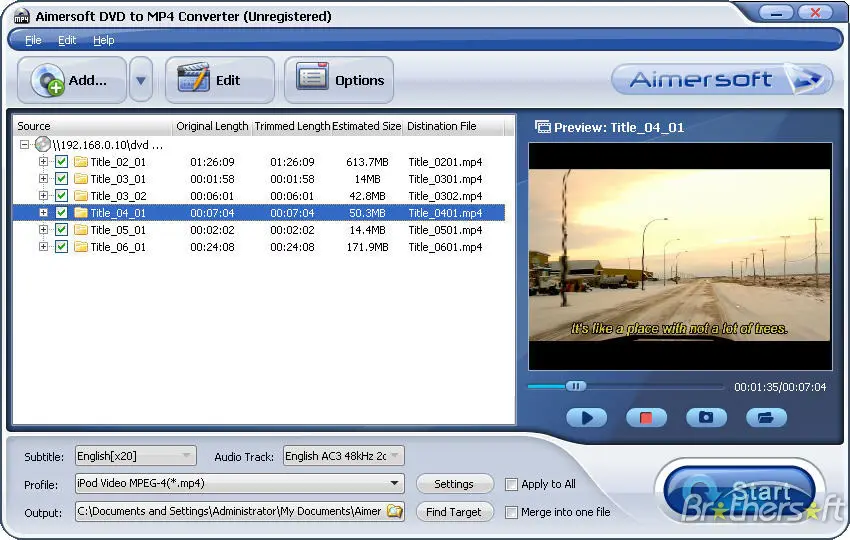Uncheck Title_02_01 checkbox

tap(61, 162)
